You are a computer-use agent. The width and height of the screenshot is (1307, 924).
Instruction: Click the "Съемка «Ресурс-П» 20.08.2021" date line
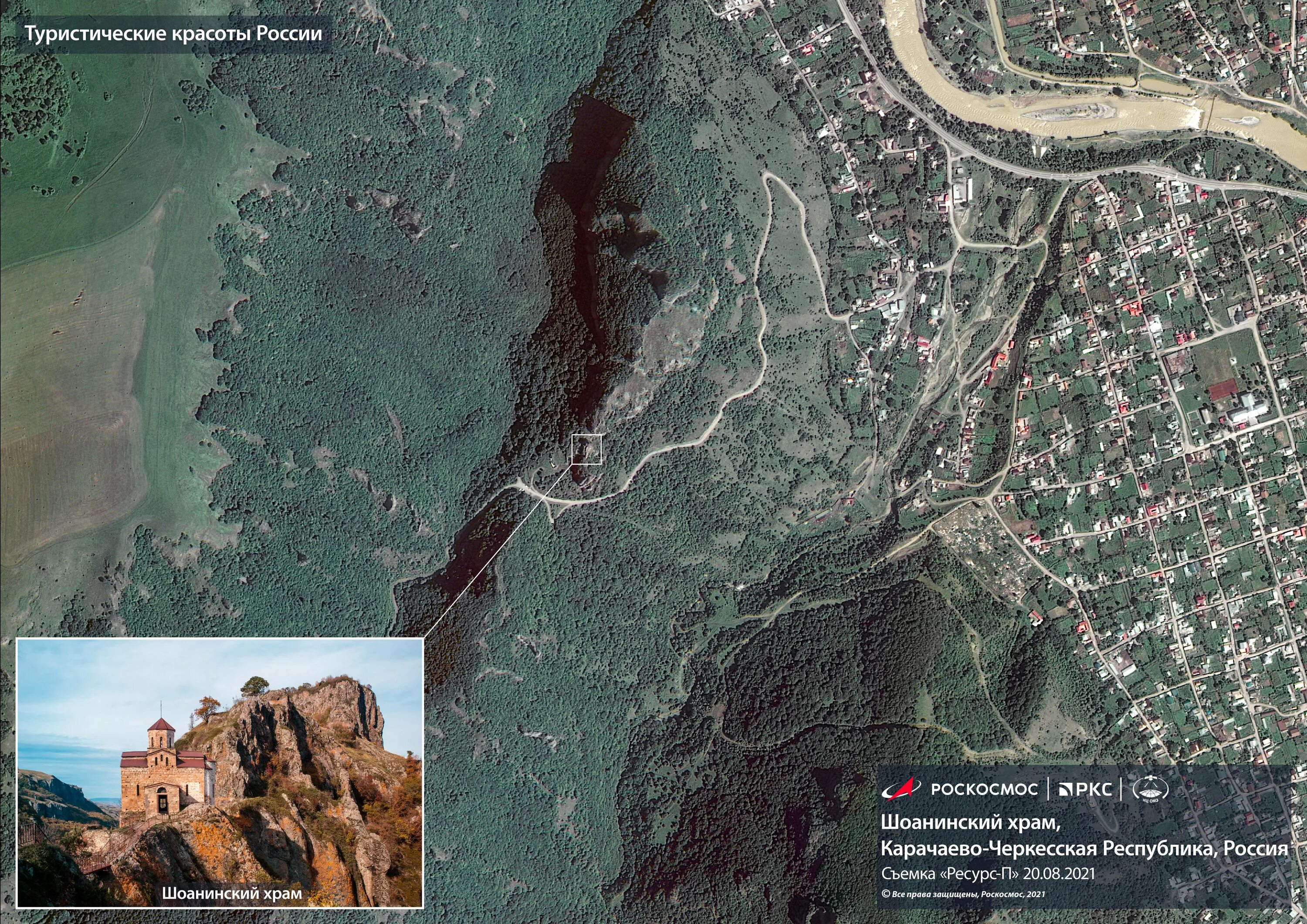point(988,873)
